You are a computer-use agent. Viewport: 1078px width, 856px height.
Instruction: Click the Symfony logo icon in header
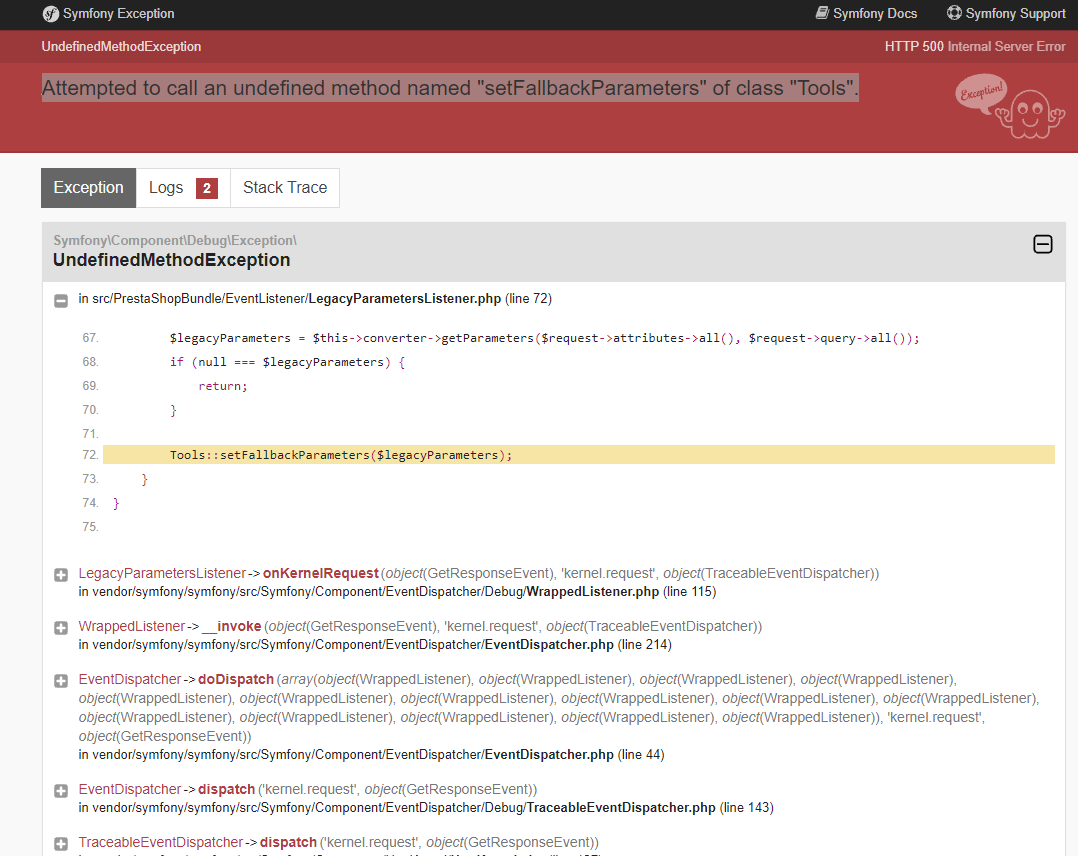[50, 14]
